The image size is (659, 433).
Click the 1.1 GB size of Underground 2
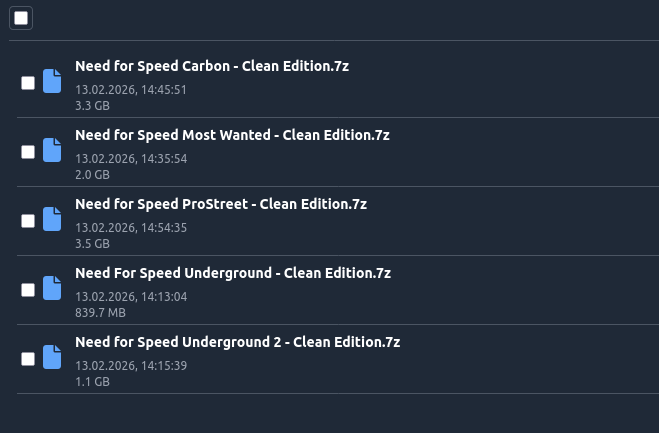click(92, 381)
